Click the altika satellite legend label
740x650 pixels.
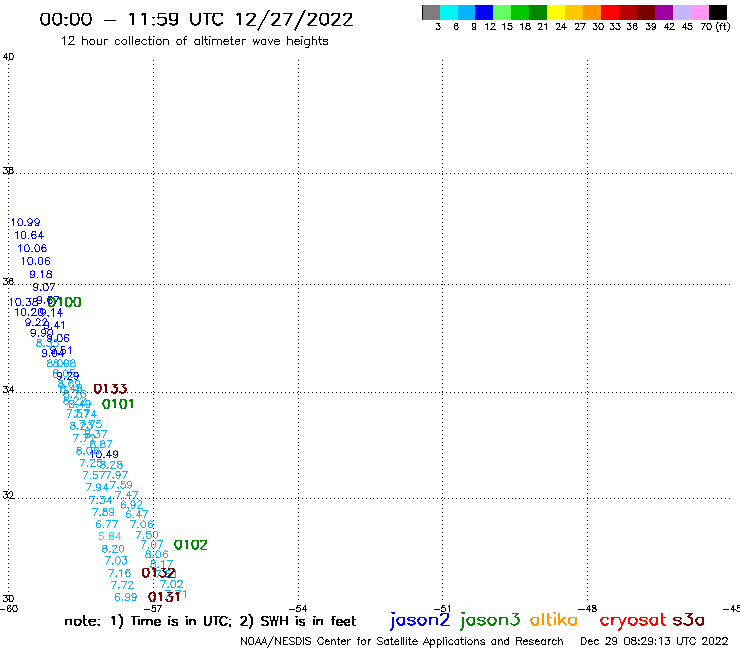(554, 620)
